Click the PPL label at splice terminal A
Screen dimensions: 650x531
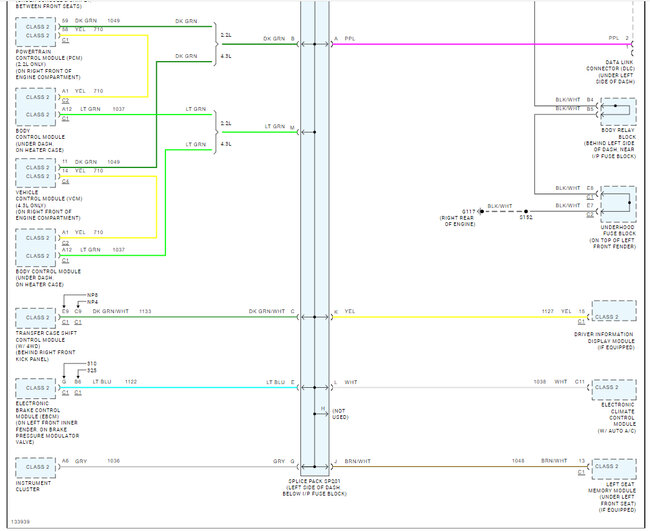[349, 39]
